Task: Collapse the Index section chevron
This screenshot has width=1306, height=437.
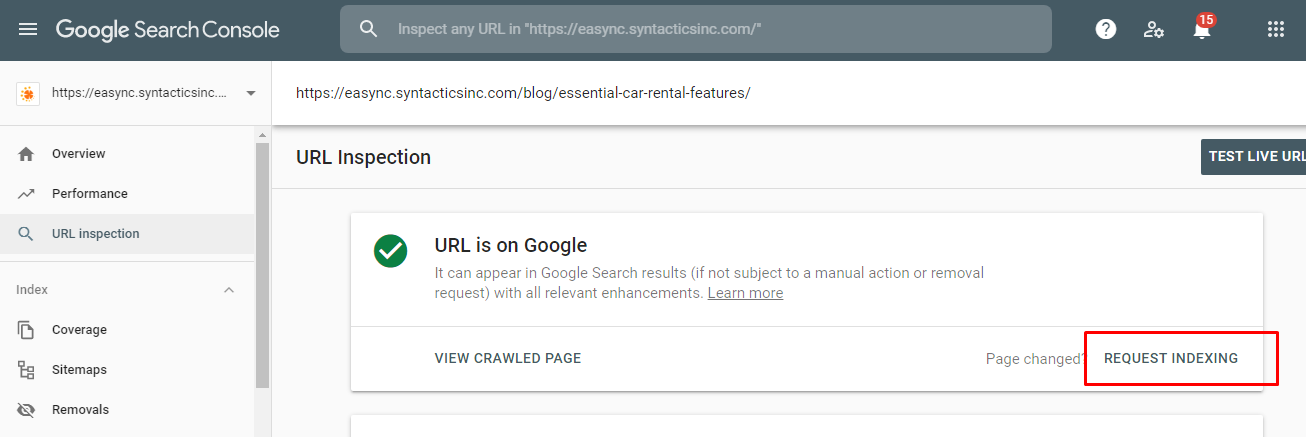Action: pyautogui.click(x=229, y=290)
